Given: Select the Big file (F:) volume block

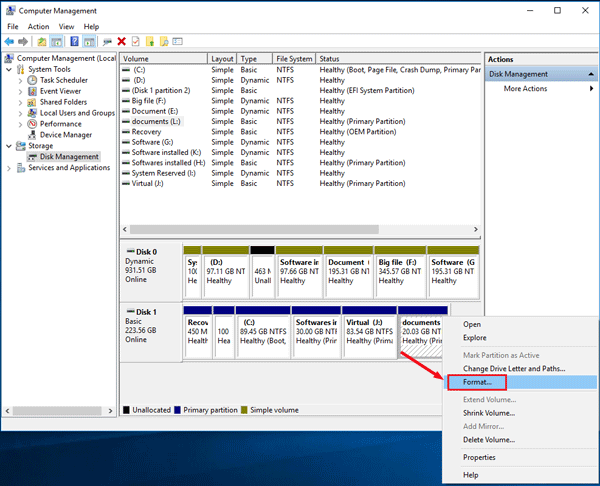Looking at the screenshot, I should [400, 271].
